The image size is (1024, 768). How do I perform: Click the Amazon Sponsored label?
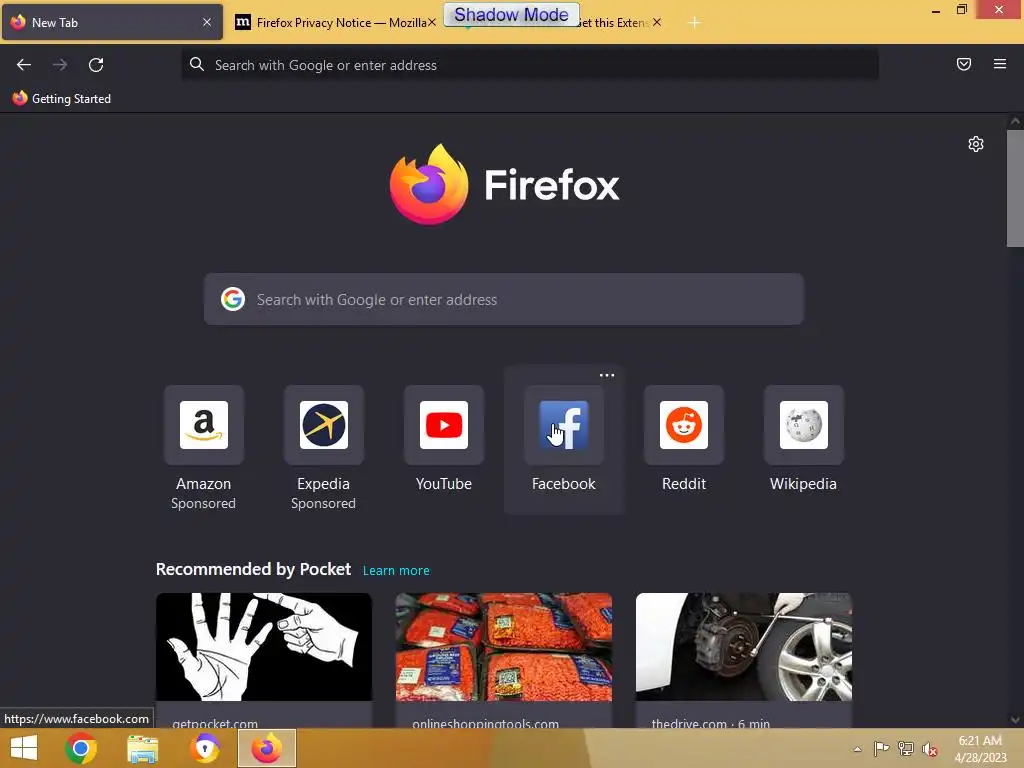coord(203,504)
